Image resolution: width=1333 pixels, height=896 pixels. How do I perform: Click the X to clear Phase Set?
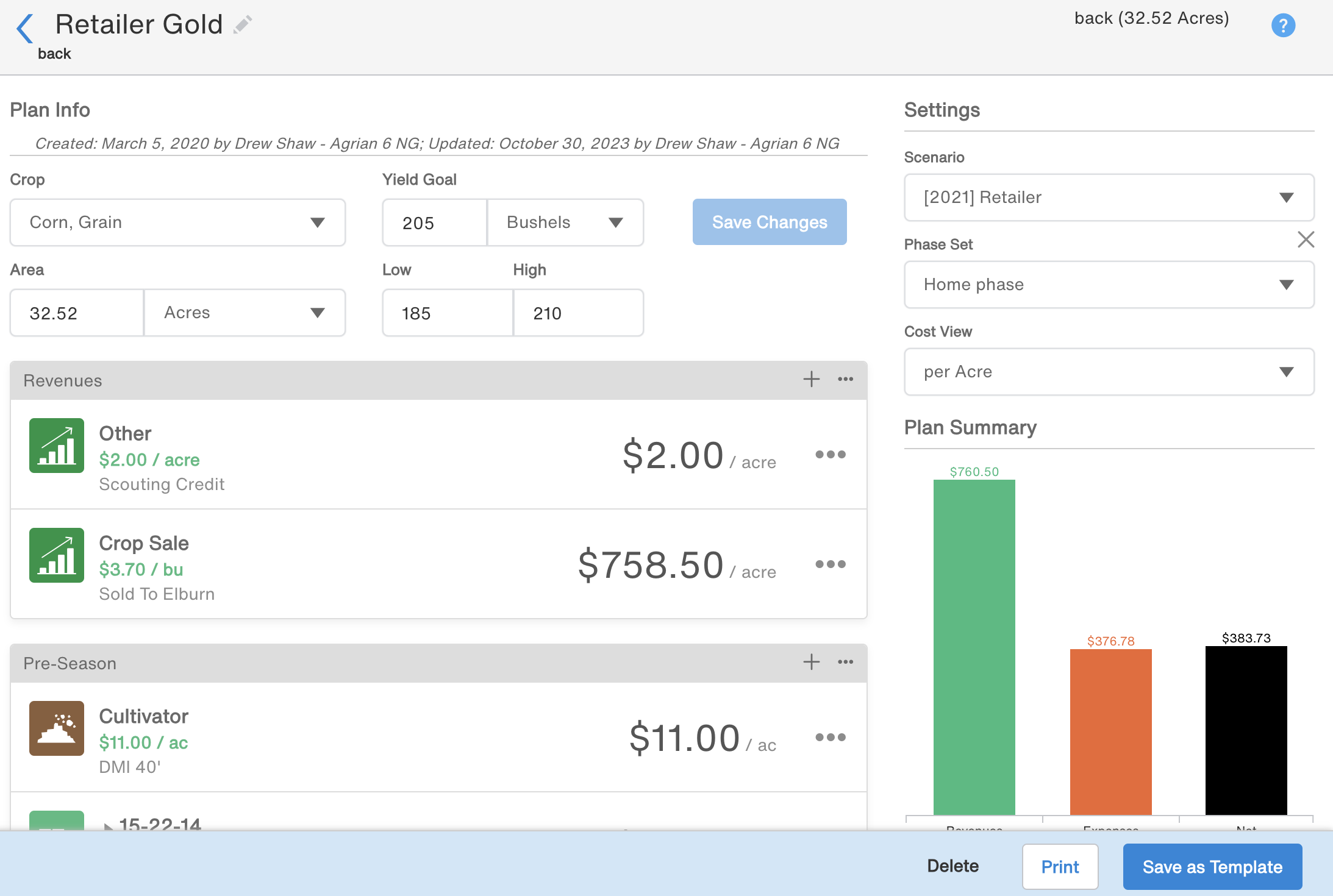pos(1306,240)
